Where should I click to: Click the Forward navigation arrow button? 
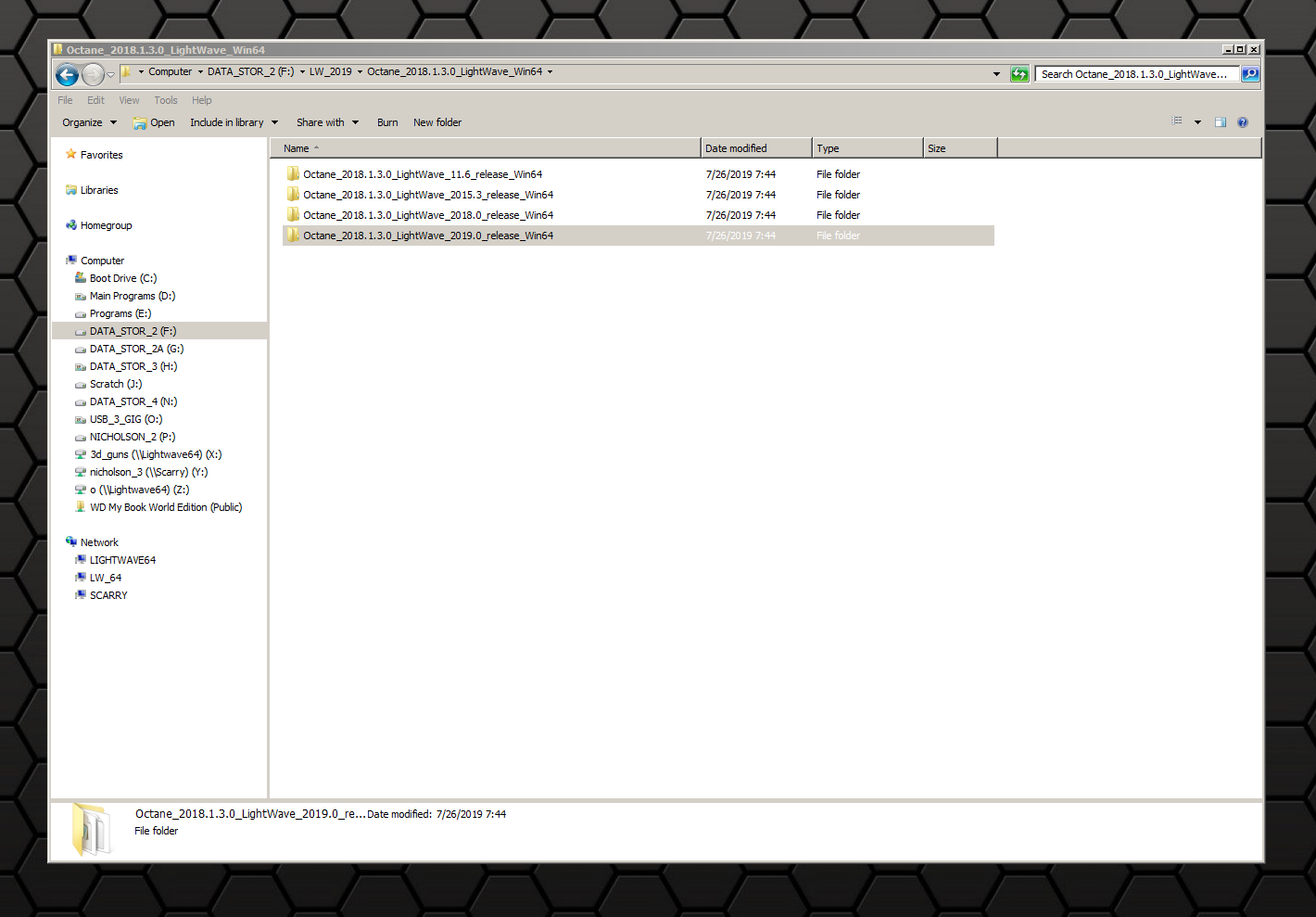click(x=93, y=75)
